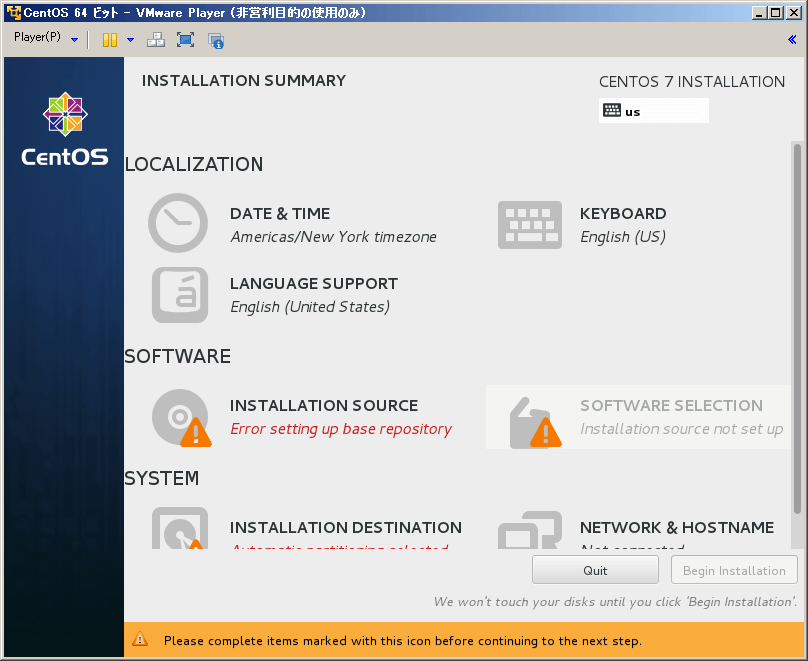Screen dimensions: 808x661
Task: Open the Language Support icon
Action: (x=180, y=295)
